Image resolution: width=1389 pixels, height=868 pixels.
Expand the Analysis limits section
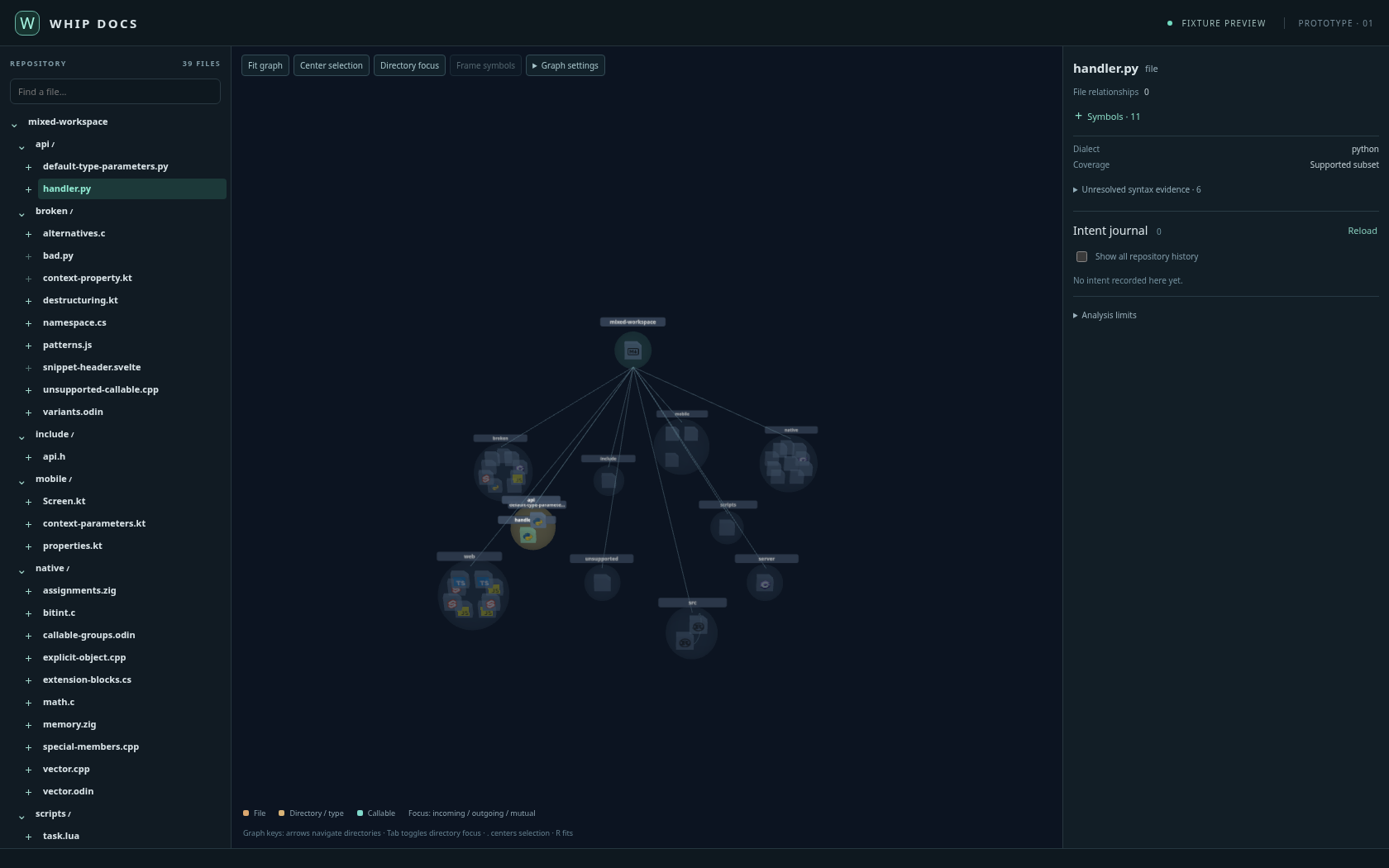(x=1105, y=315)
